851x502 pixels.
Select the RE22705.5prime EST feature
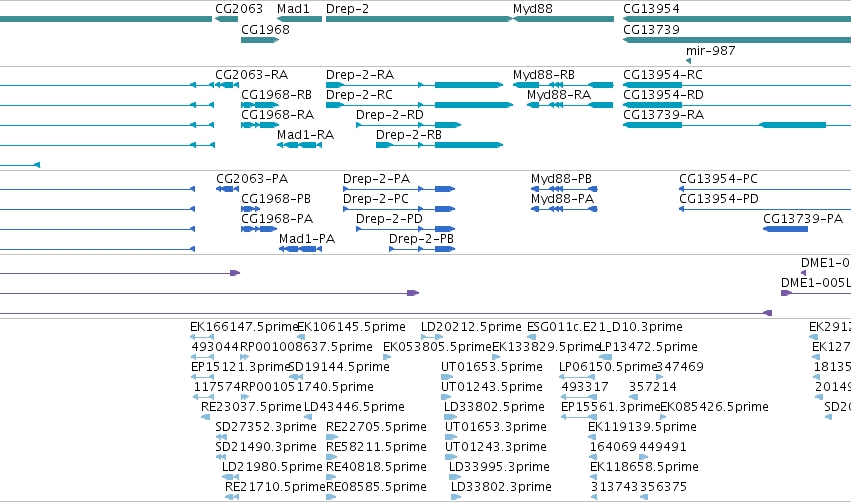[x=332, y=437]
